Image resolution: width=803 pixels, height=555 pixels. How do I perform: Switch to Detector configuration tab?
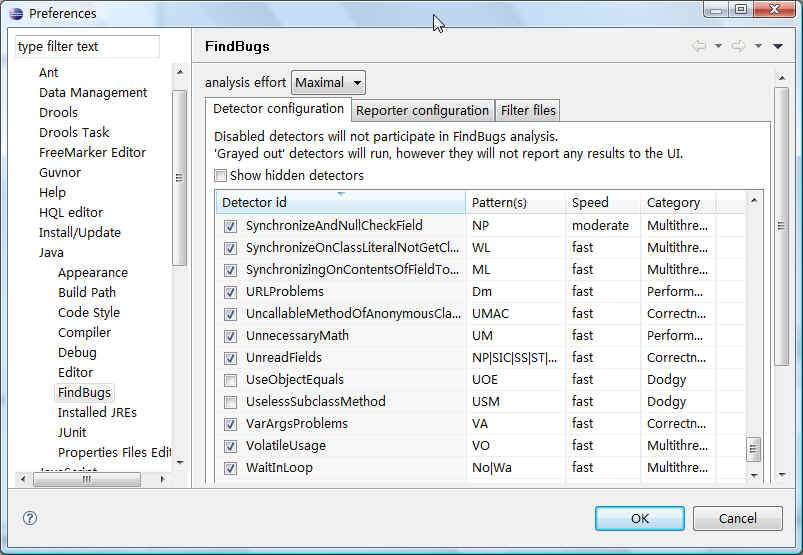click(279, 109)
